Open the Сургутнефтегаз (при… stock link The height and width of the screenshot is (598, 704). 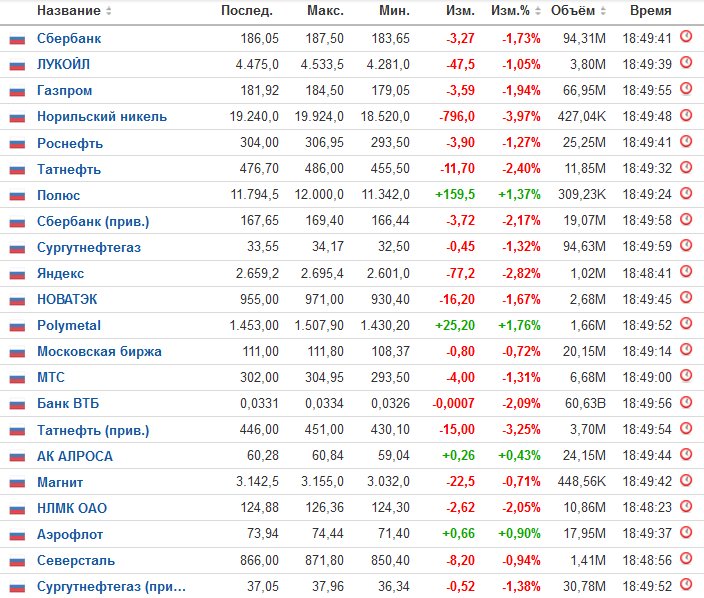point(111,586)
